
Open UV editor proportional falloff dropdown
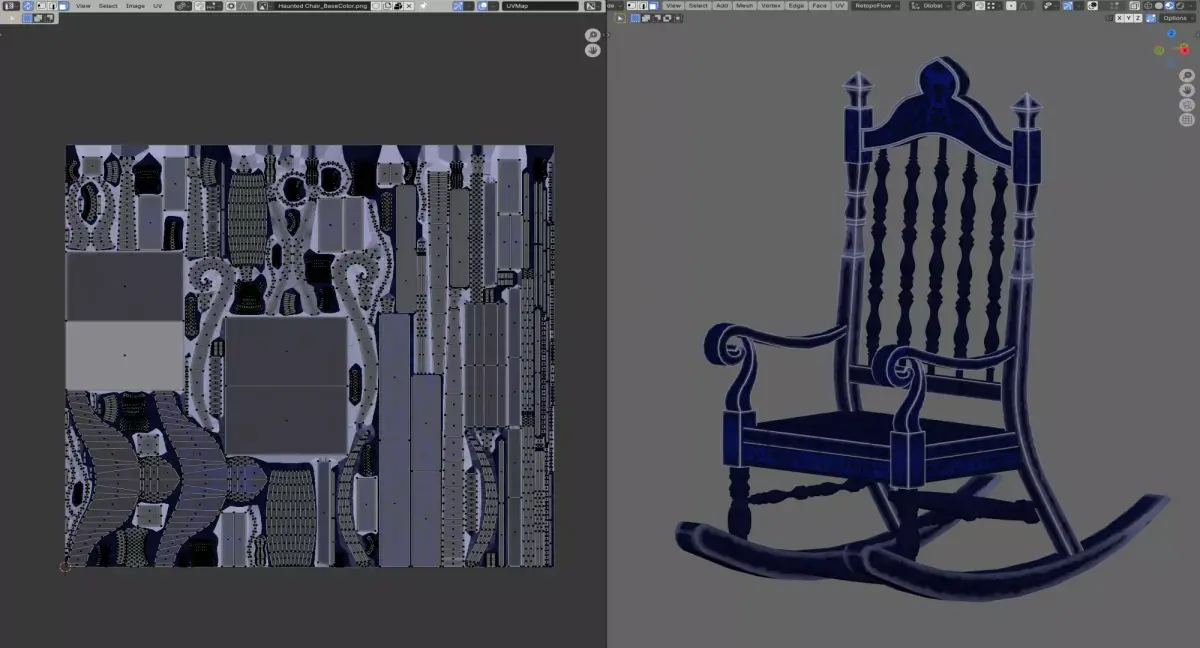[244, 6]
